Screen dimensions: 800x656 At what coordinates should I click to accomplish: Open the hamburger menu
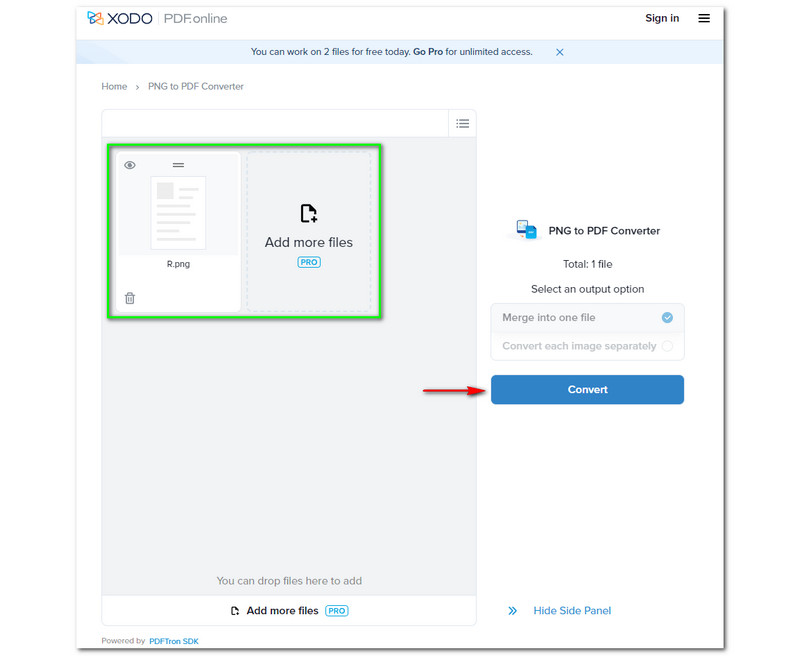(x=704, y=18)
